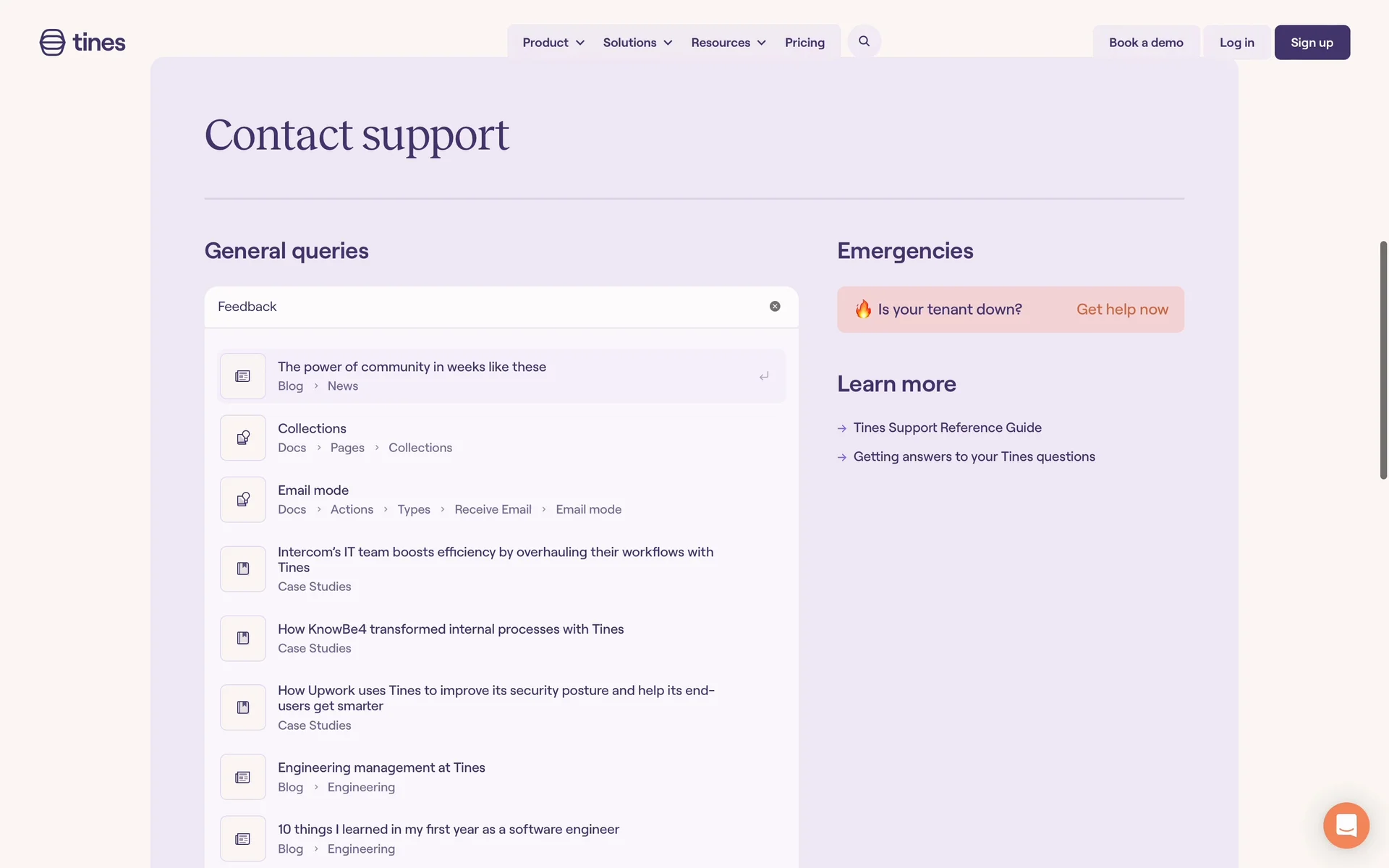This screenshot has width=1389, height=868.
Task: Expand the Solutions dropdown menu
Action: tap(637, 43)
